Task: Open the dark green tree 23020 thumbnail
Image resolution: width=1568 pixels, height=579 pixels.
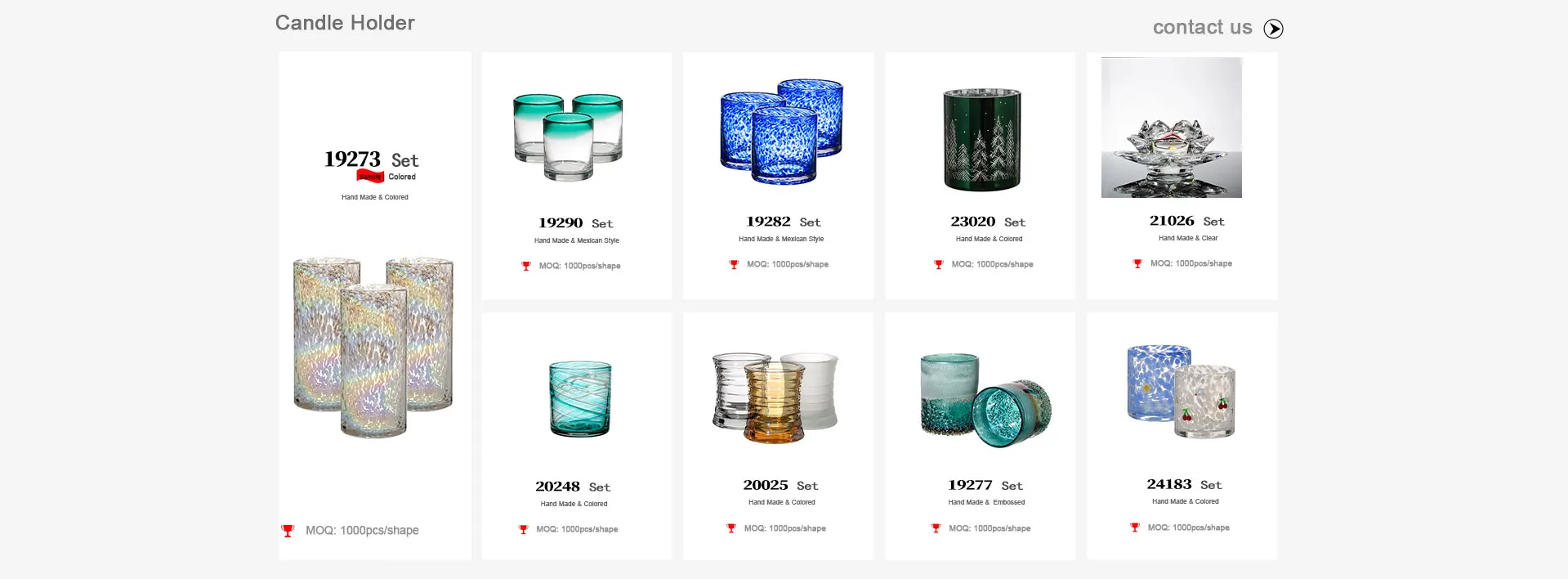Action: [982, 140]
